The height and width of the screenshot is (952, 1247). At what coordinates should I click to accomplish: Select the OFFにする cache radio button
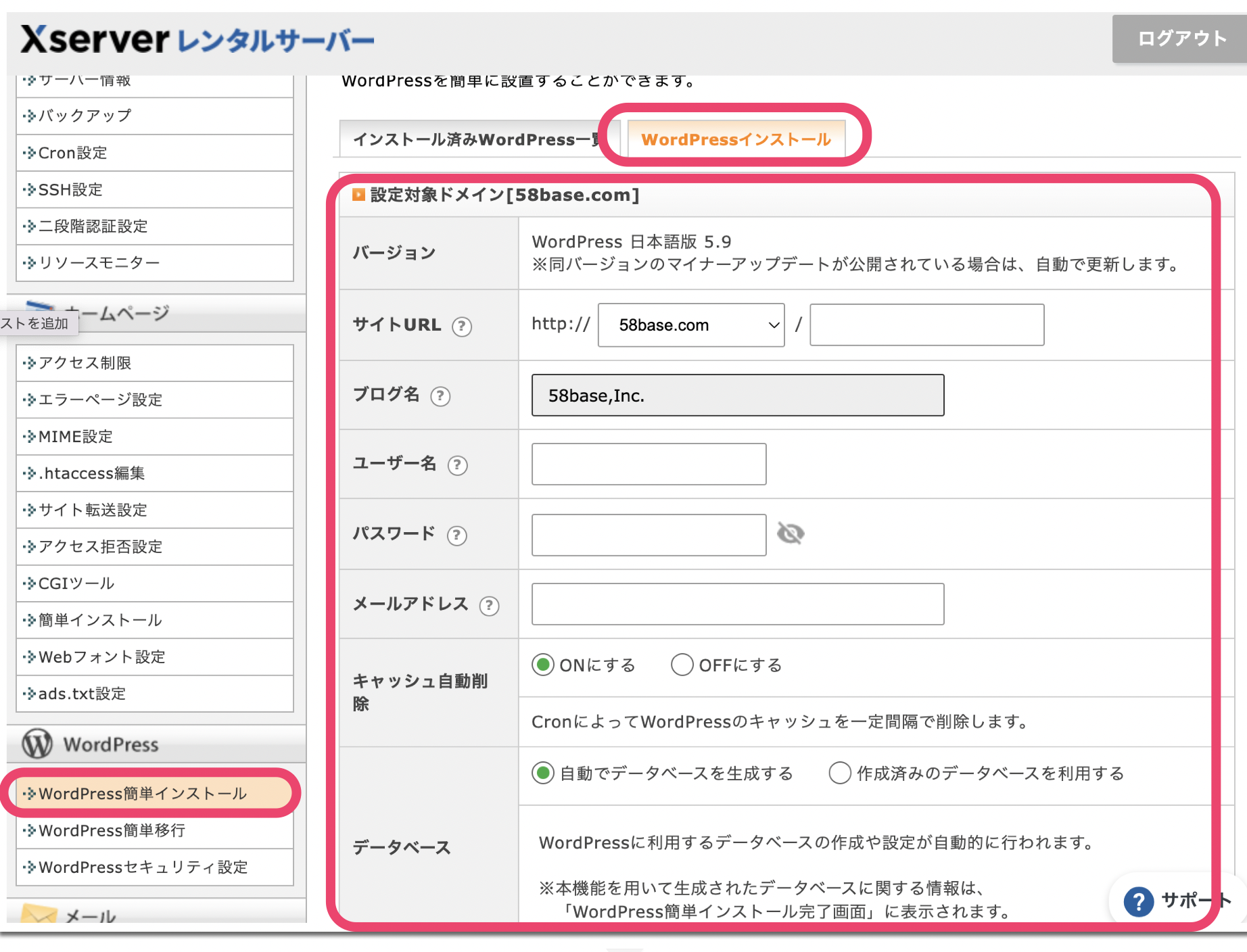682,665
